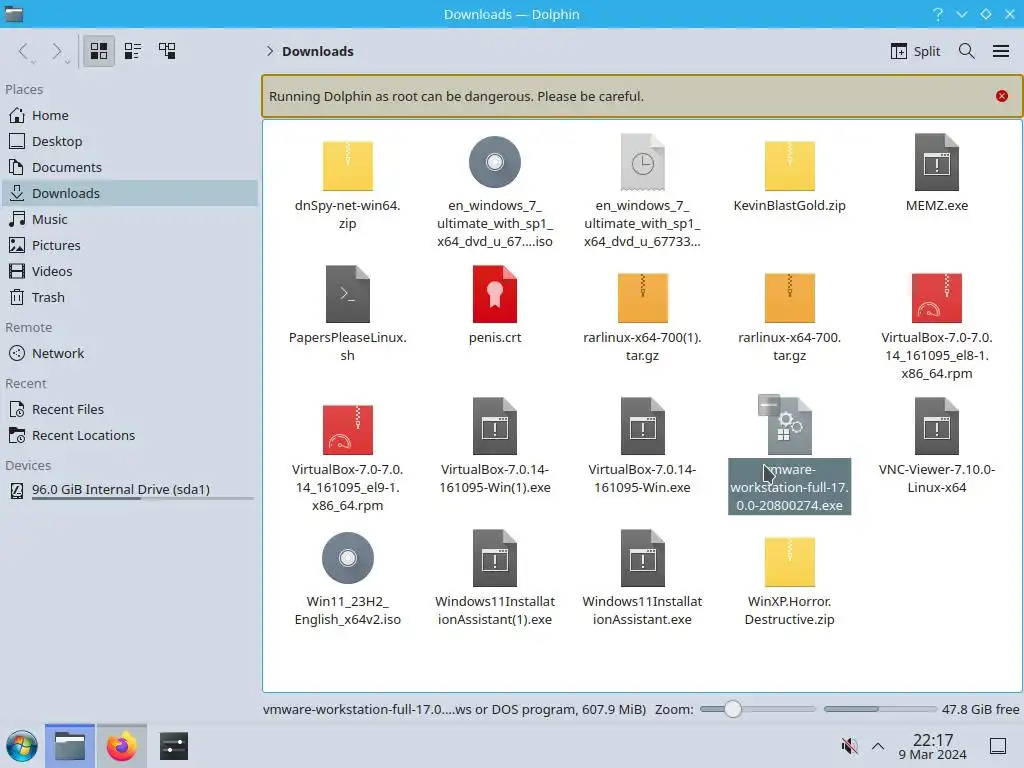Open Trash in Places
The width and height of the screenshot is (1024, 768).
[129, 297]
